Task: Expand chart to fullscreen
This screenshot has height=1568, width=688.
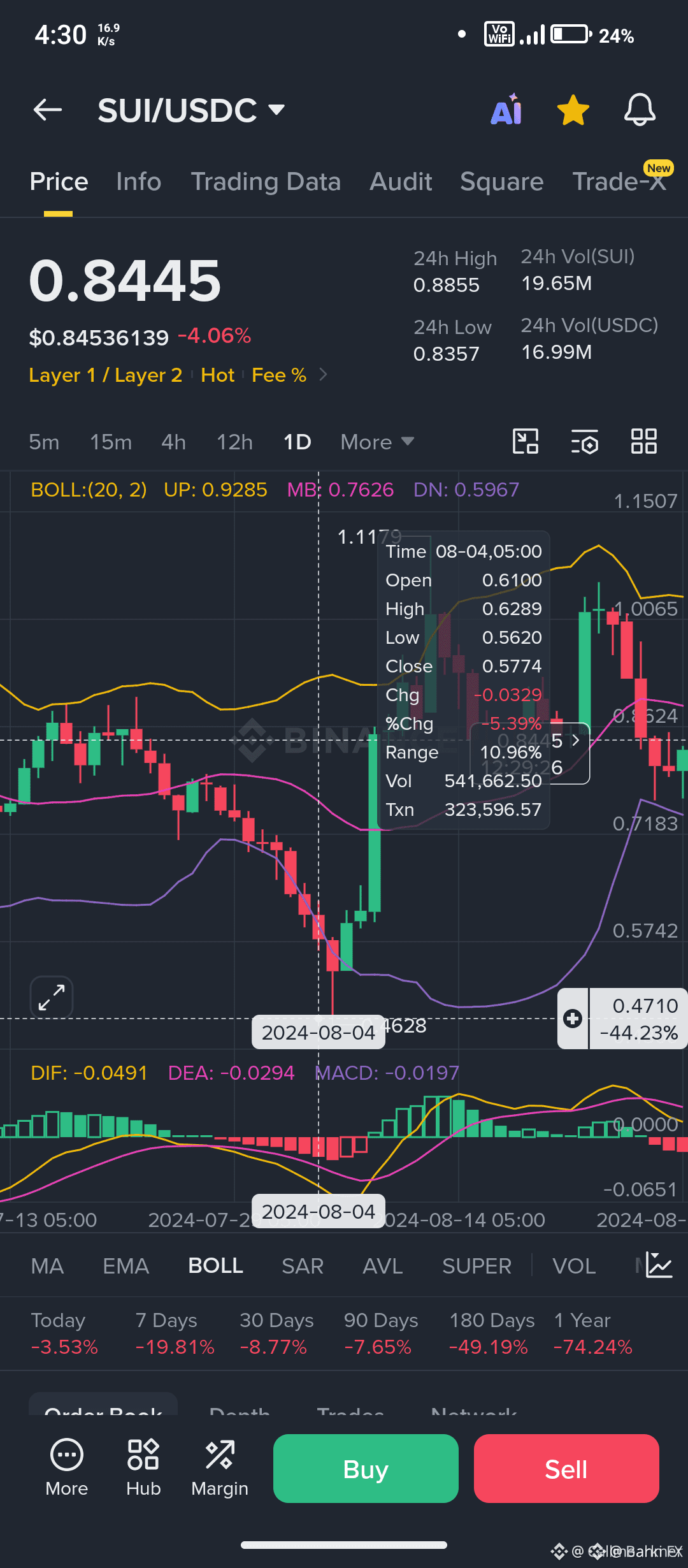Action: [x=52, y=998]
